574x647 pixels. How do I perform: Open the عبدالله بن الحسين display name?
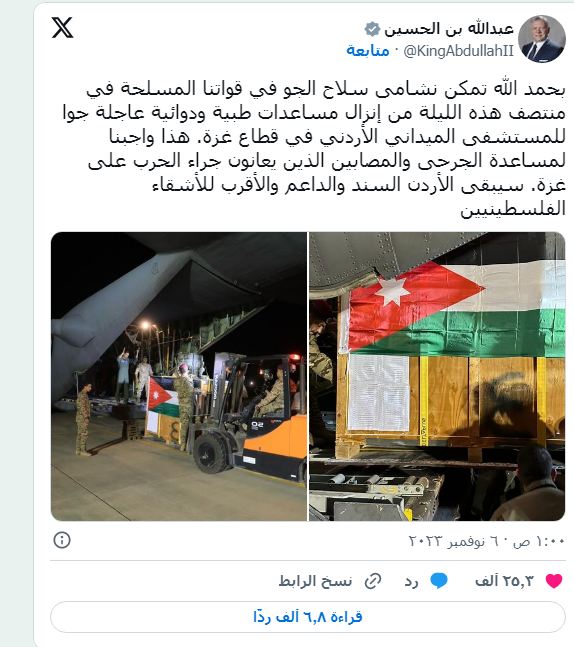[x=449, y=29]
